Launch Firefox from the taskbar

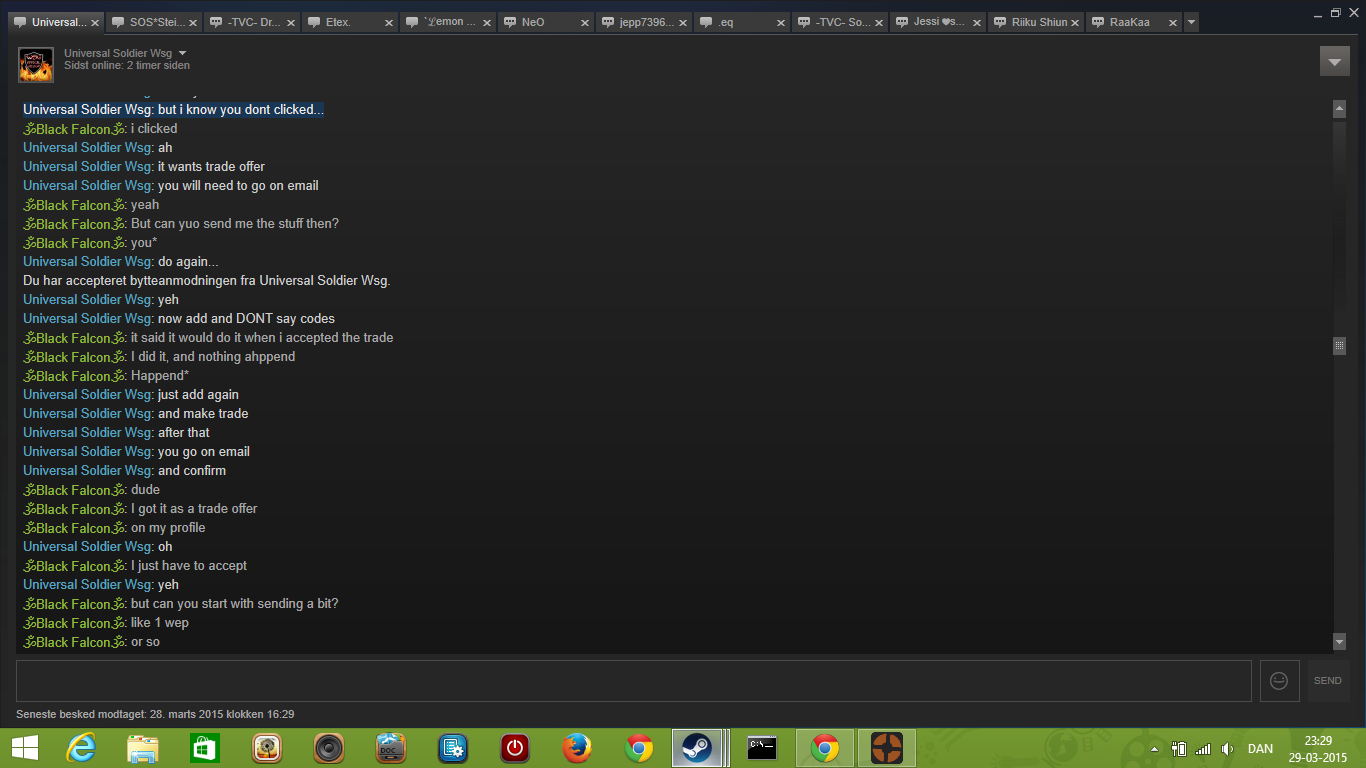[576, 748]
